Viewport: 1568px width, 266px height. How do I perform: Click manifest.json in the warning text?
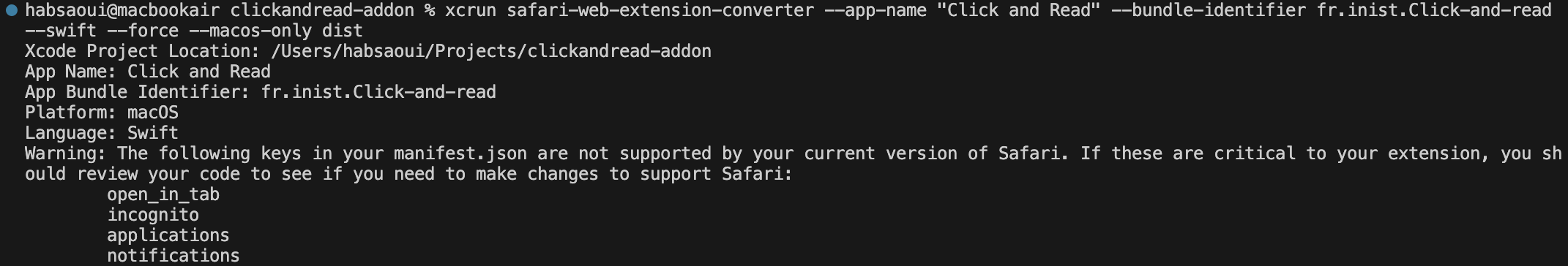(460, 153)
